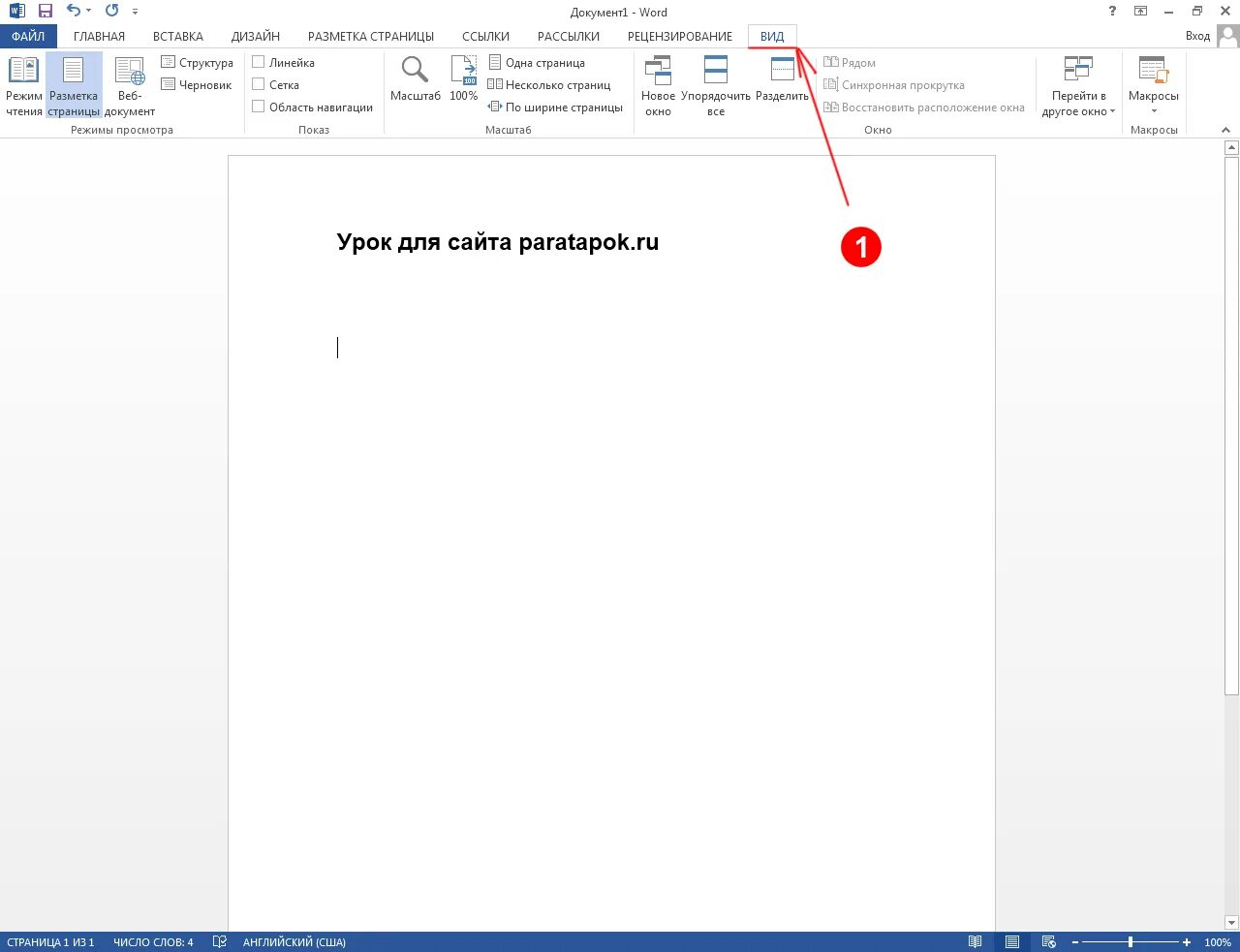Screen dimensions: 1240x952
Task: Zoom in with the plus button
Action: tap(1187, 942)
